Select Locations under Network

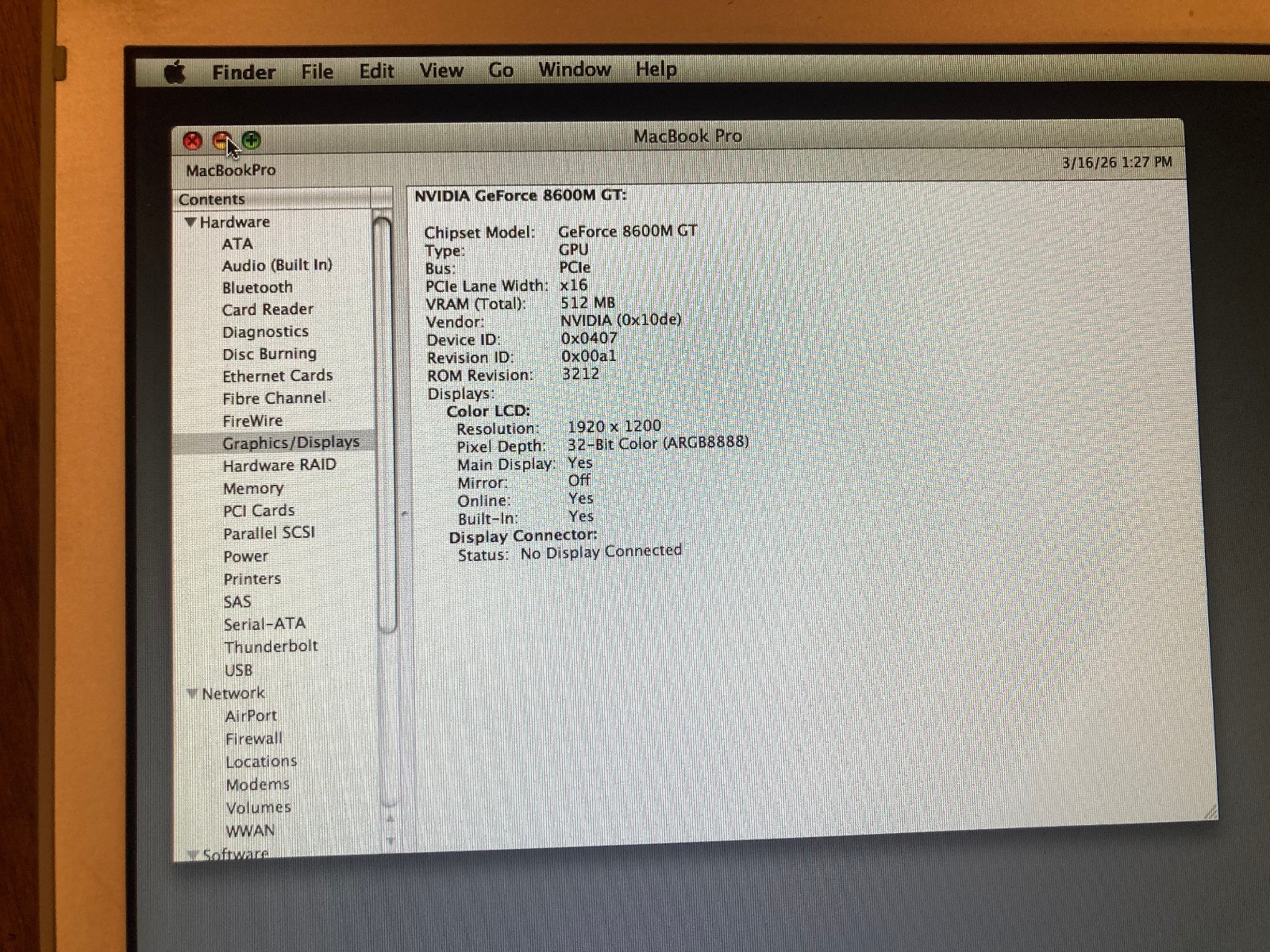pos(261,762)
